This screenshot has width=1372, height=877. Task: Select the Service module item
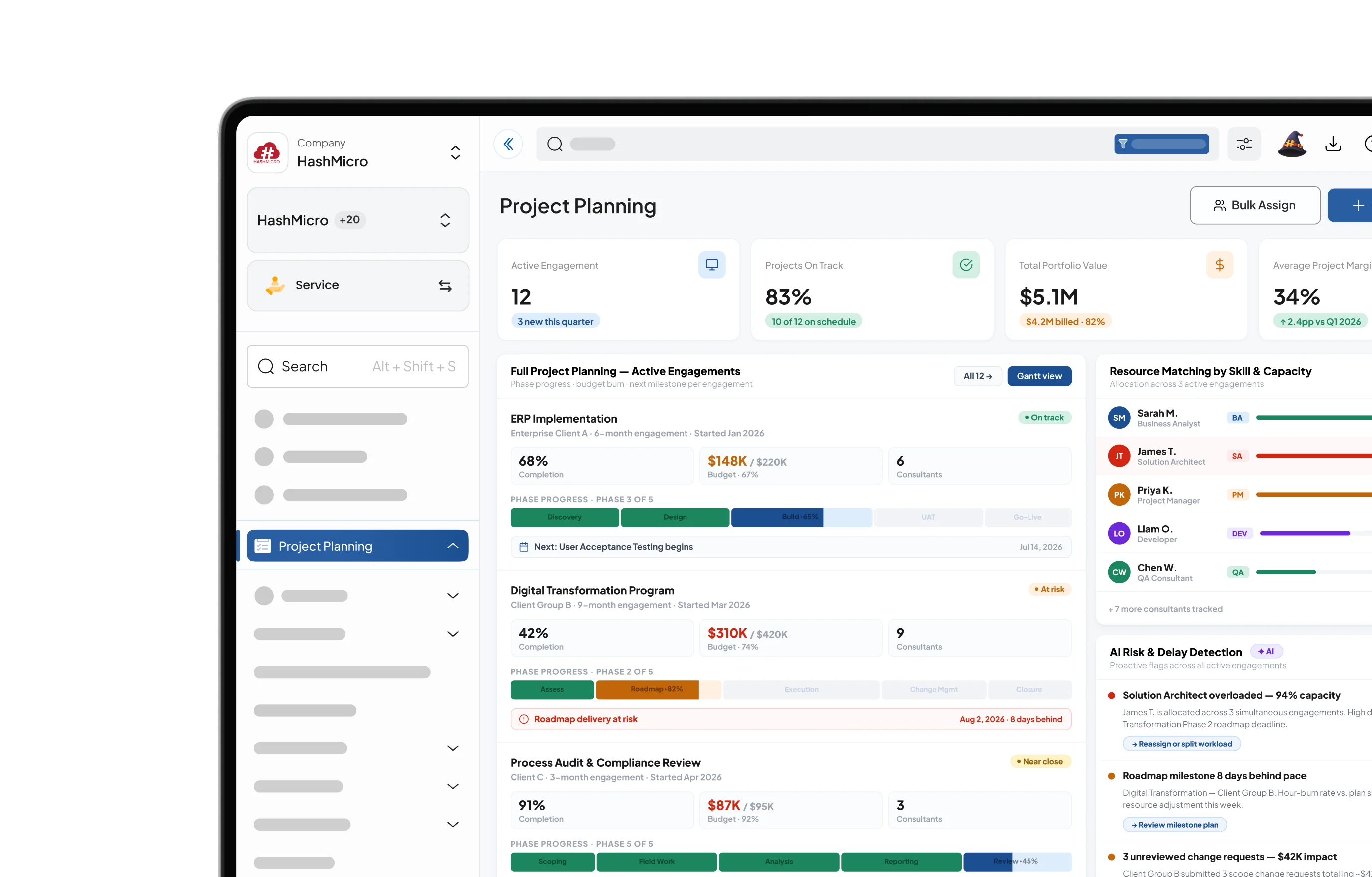(x=358, y=286)
